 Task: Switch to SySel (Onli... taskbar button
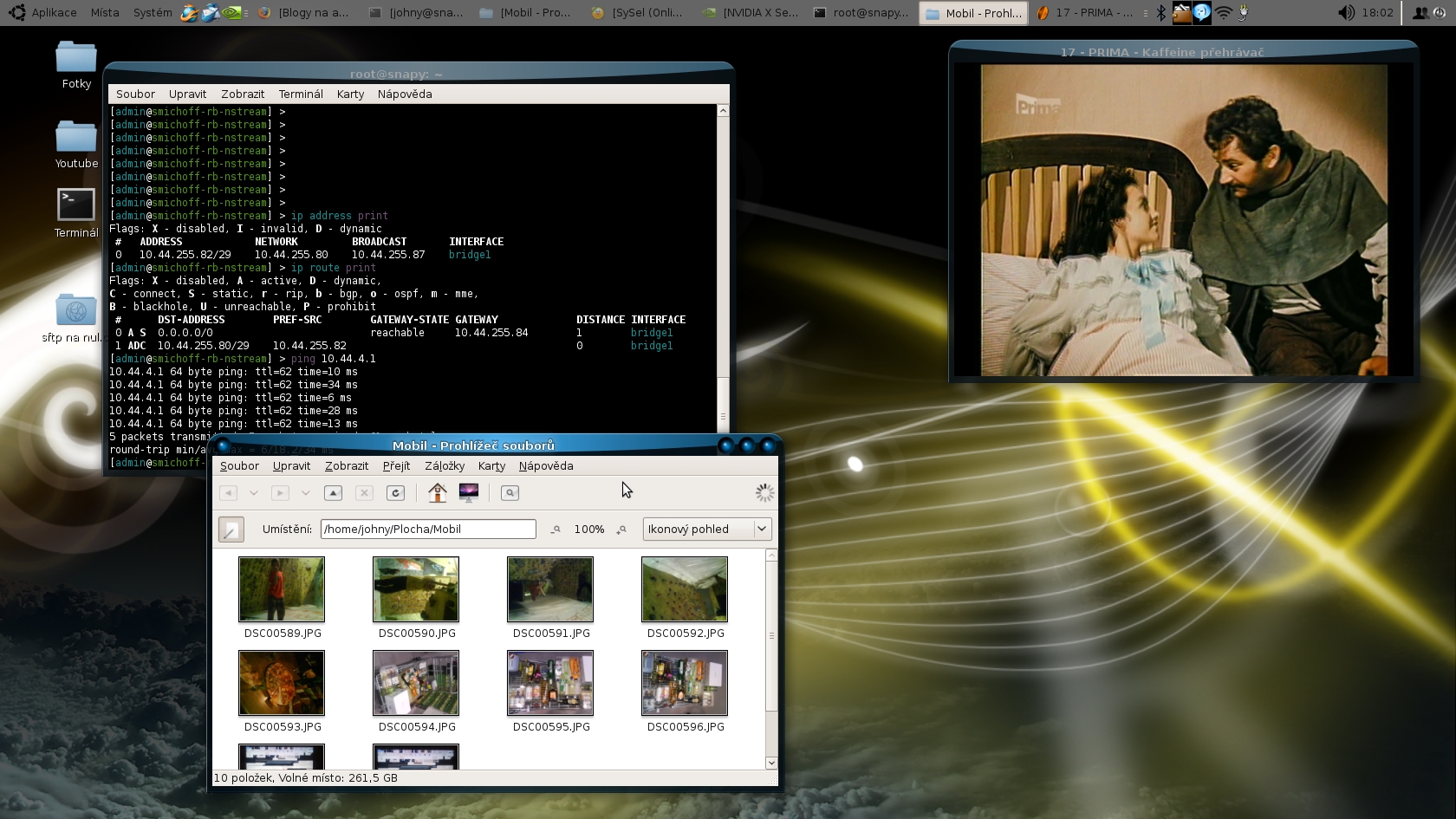(x=638, y=13)
